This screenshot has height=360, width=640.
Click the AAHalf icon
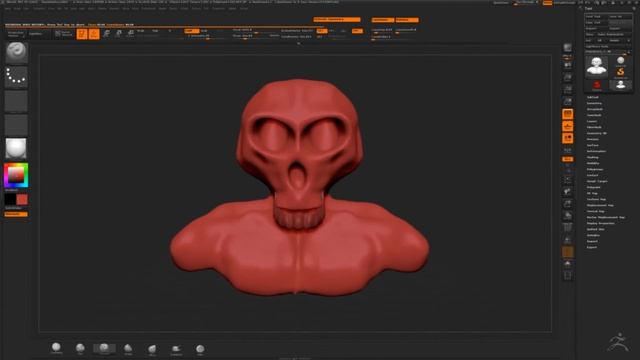tap(567, 102)
